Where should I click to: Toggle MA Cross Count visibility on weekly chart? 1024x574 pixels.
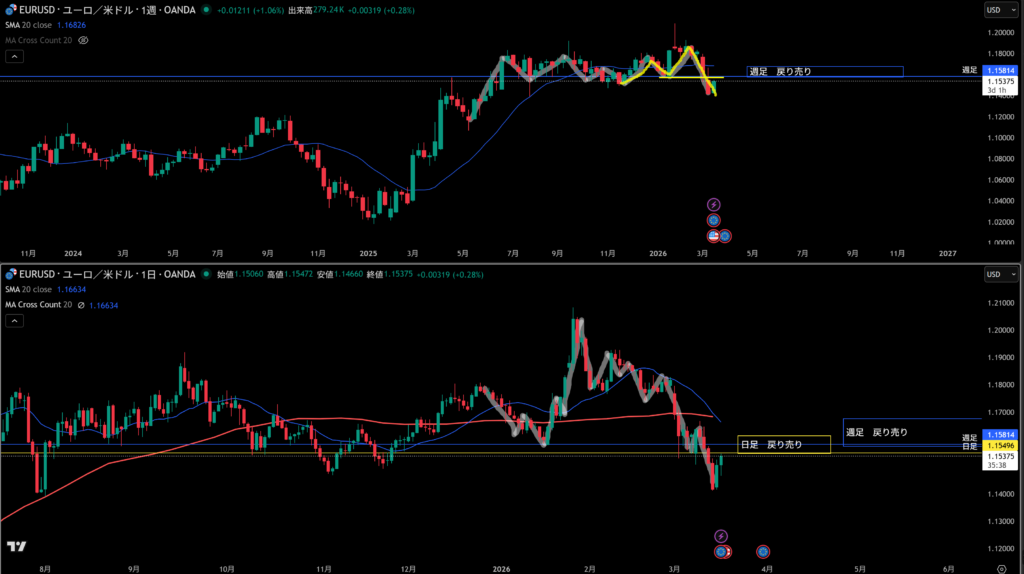(x=84, y=40)
